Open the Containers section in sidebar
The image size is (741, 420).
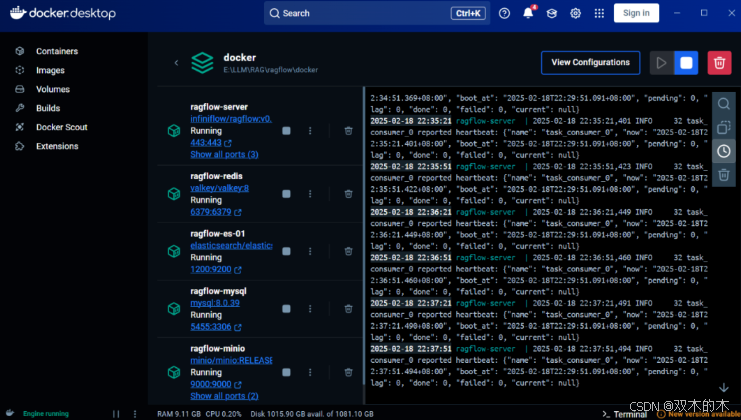tap(57, 51)
